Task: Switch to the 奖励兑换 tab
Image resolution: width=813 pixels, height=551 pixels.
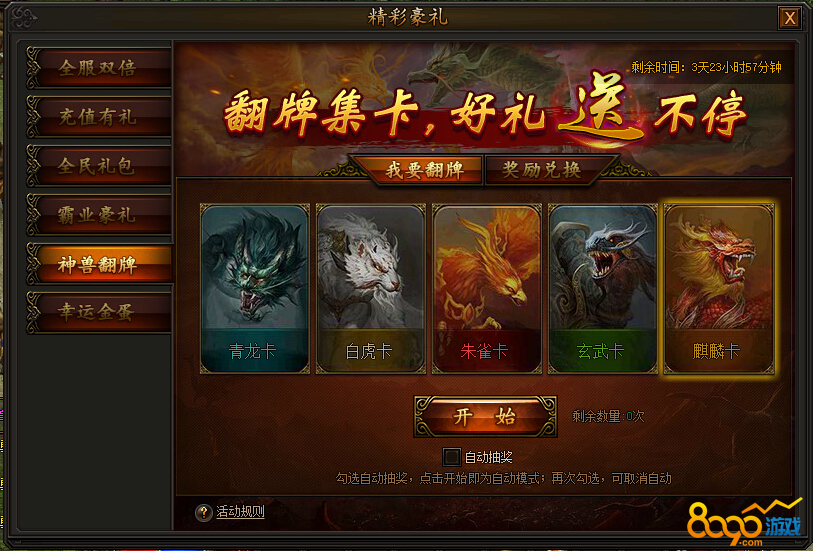Action: 541,170
